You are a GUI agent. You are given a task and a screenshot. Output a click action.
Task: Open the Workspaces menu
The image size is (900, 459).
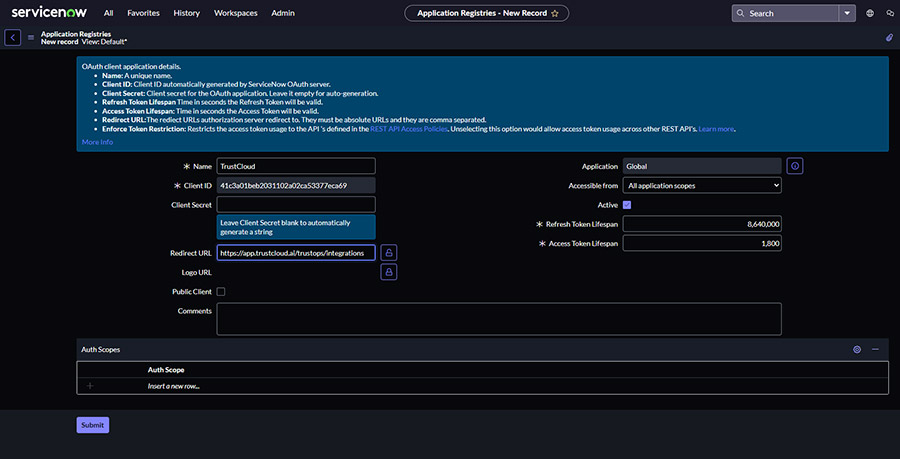pyautogui.click(x=236, y=13)
